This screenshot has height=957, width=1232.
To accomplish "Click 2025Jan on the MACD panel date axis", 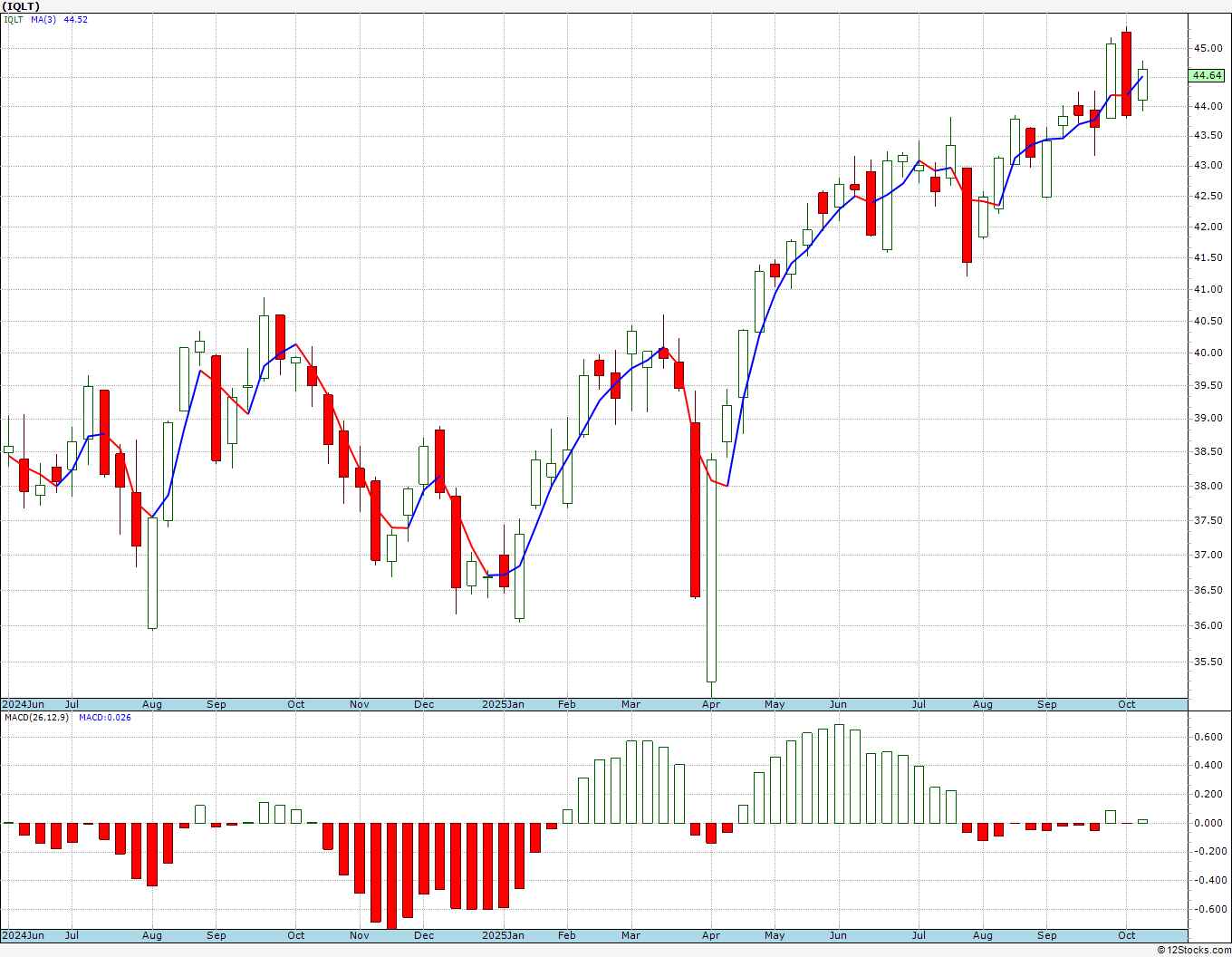I will pos(502,935).
